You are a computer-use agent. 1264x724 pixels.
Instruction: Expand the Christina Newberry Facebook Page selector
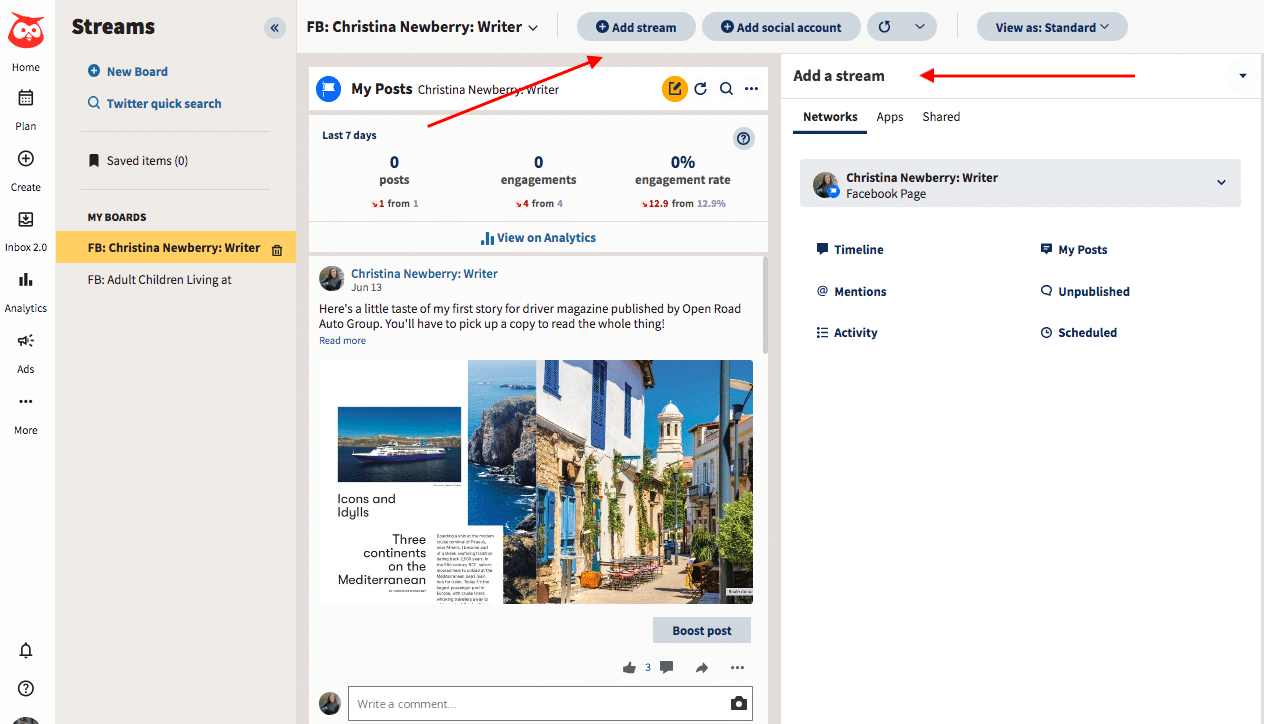pos(1020,183)
